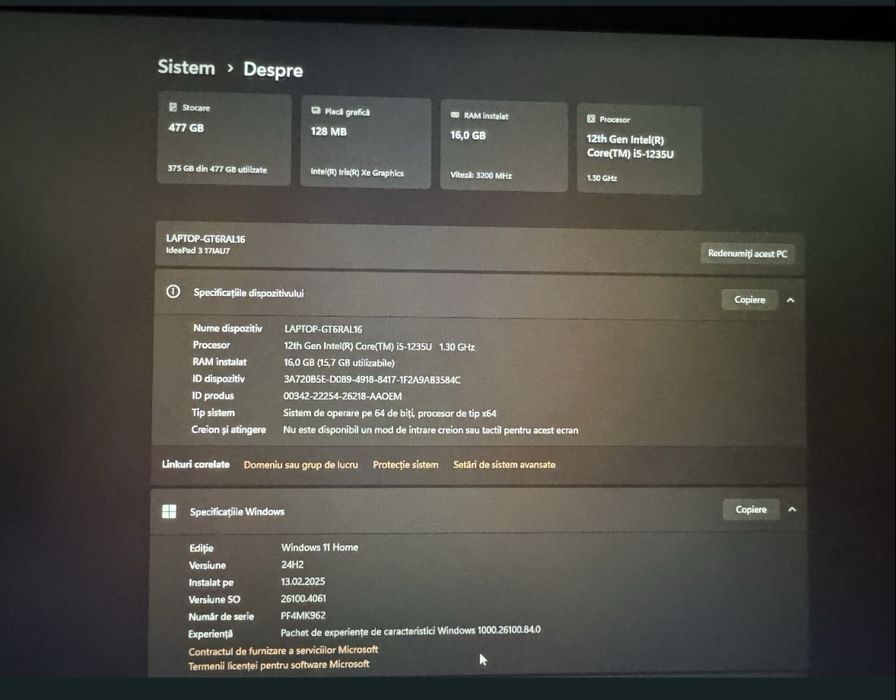
Task: Click Redenumiți acest PC button
Action: 747,253
